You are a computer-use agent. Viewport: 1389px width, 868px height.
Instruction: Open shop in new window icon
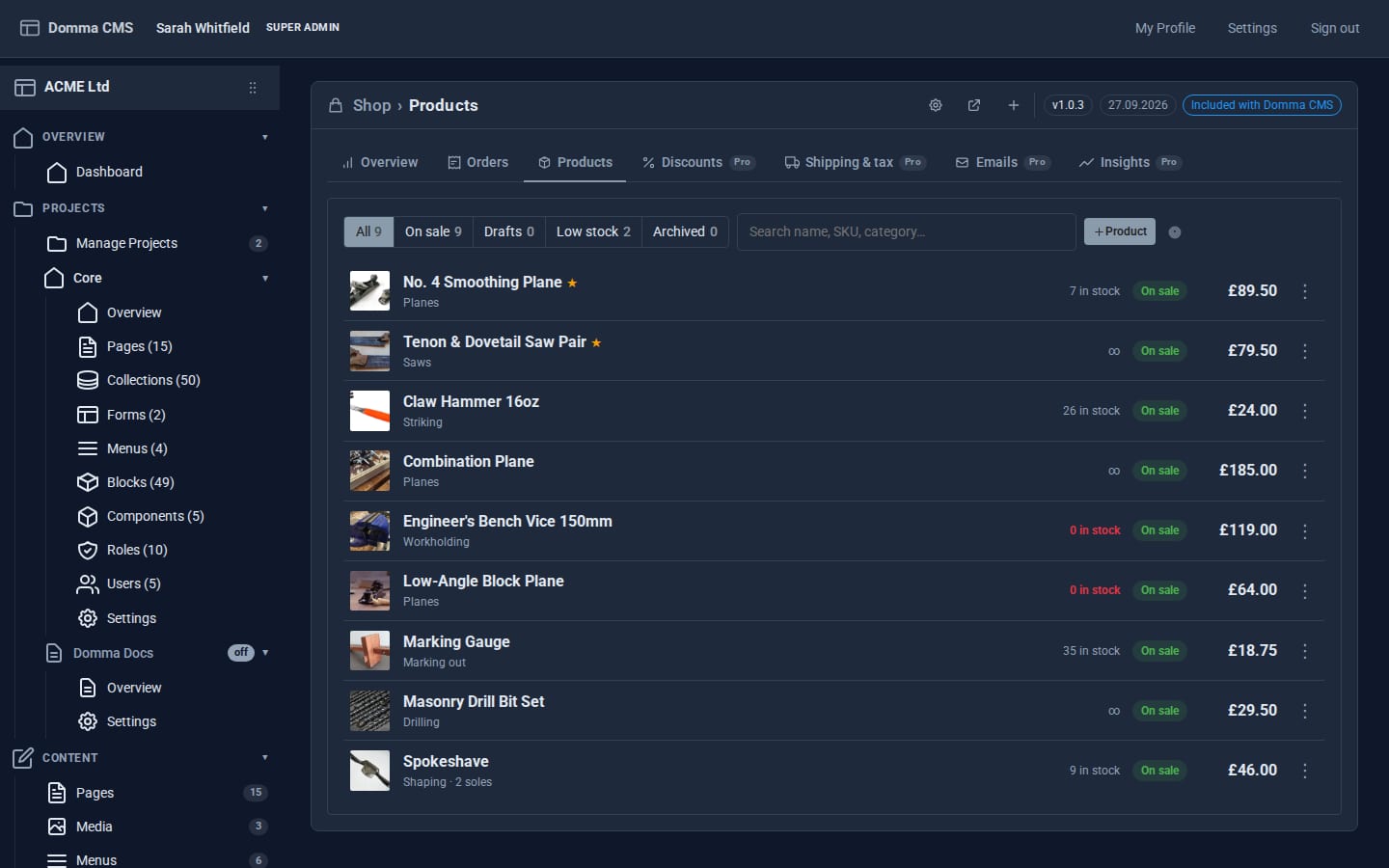pyautogui.click(x=974, y=105)
